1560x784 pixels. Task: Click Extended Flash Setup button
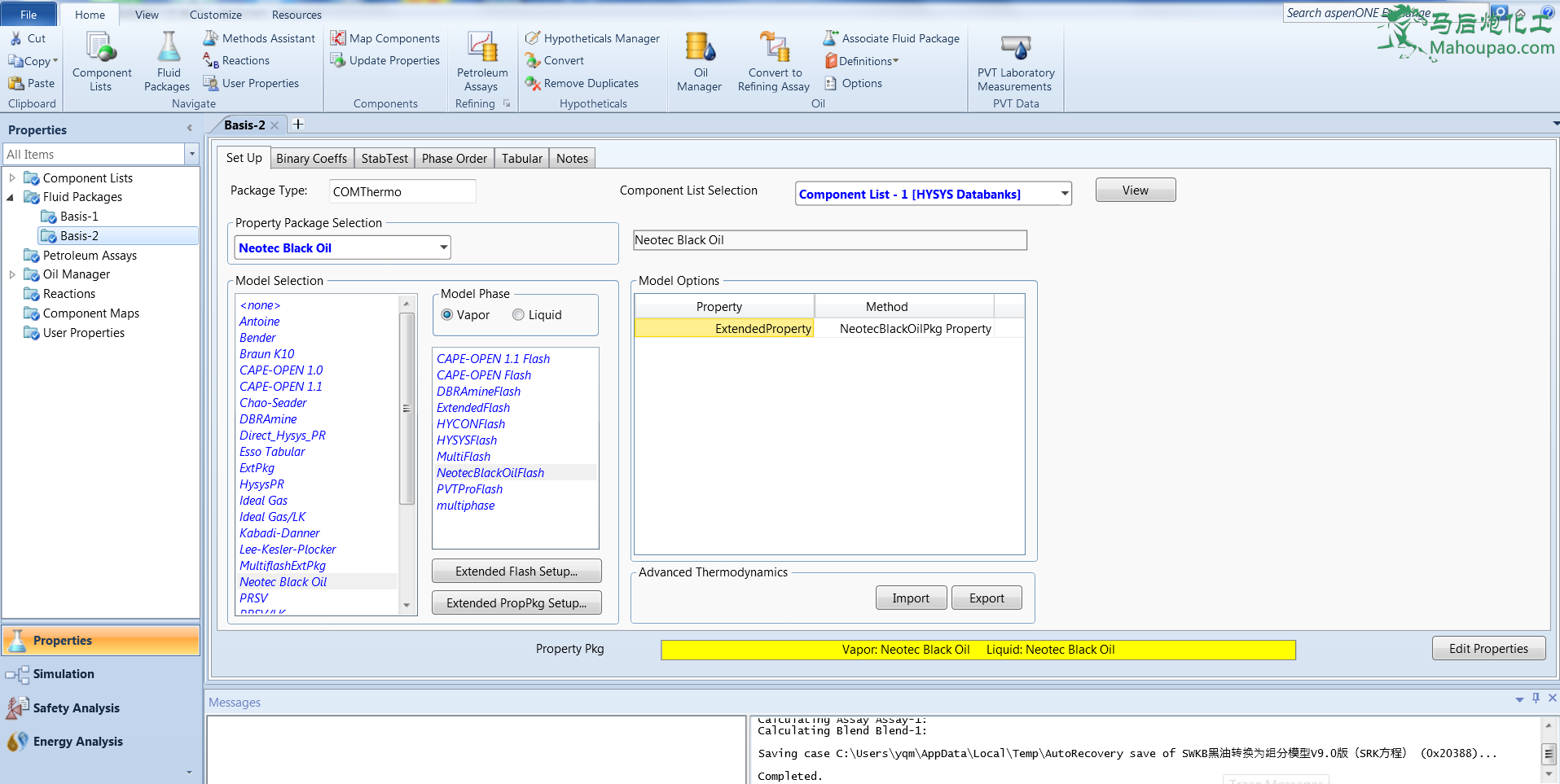pos(516,572)
